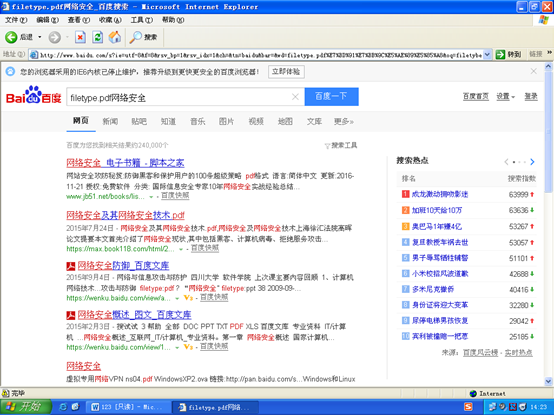Click the system clock 14:23
The image size is (554, 415).
click(x=539, y=407)
